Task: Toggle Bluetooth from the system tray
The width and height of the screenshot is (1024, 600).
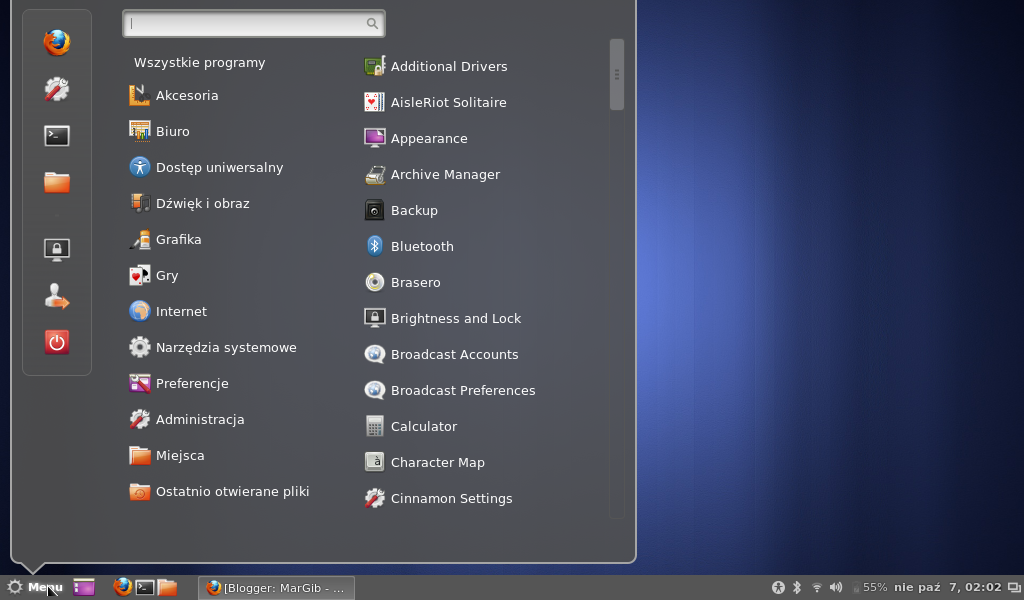Action: tap(797, 588)
